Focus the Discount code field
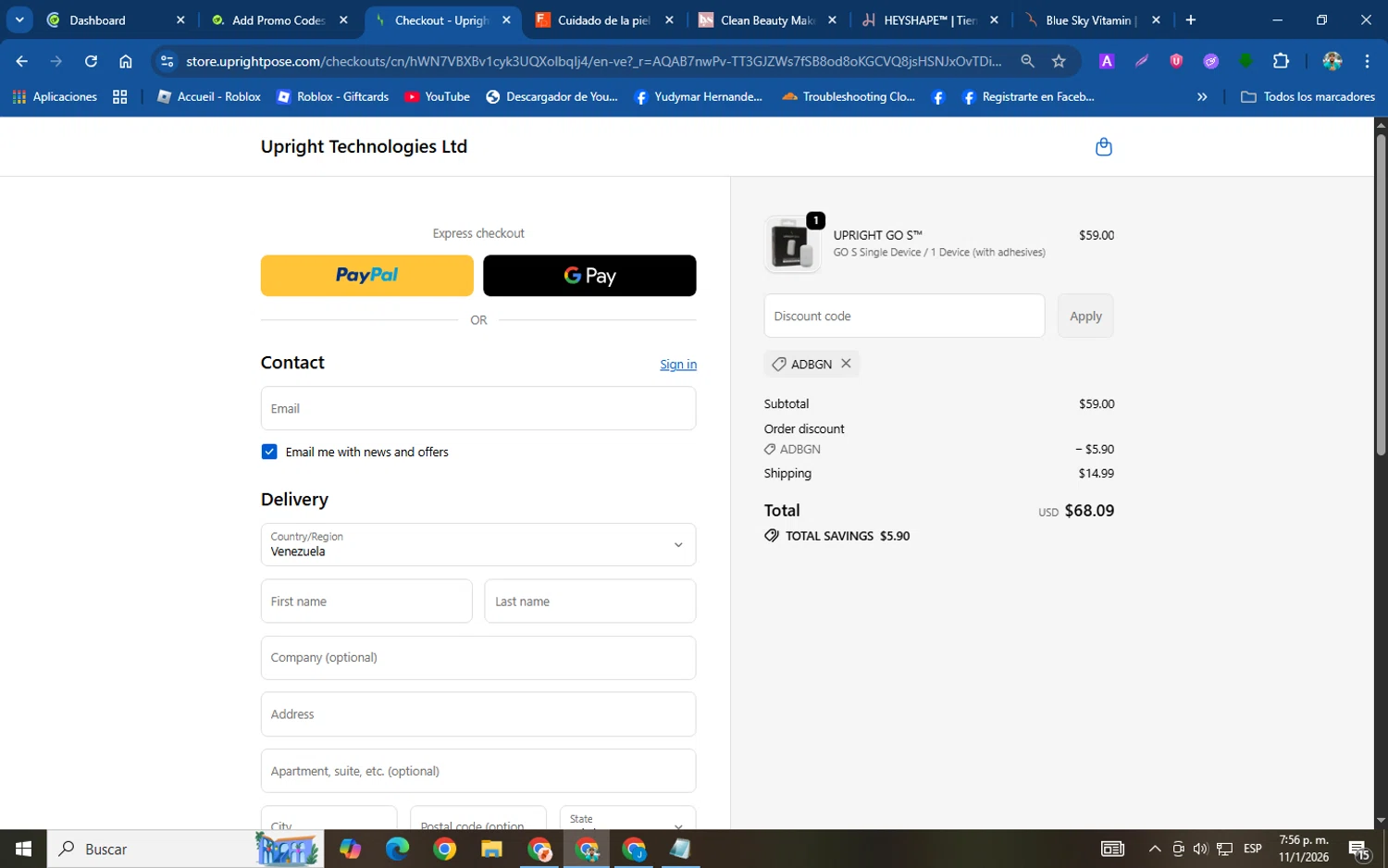Viewport: 1388px width, 868px height. [x=904, y=316]
